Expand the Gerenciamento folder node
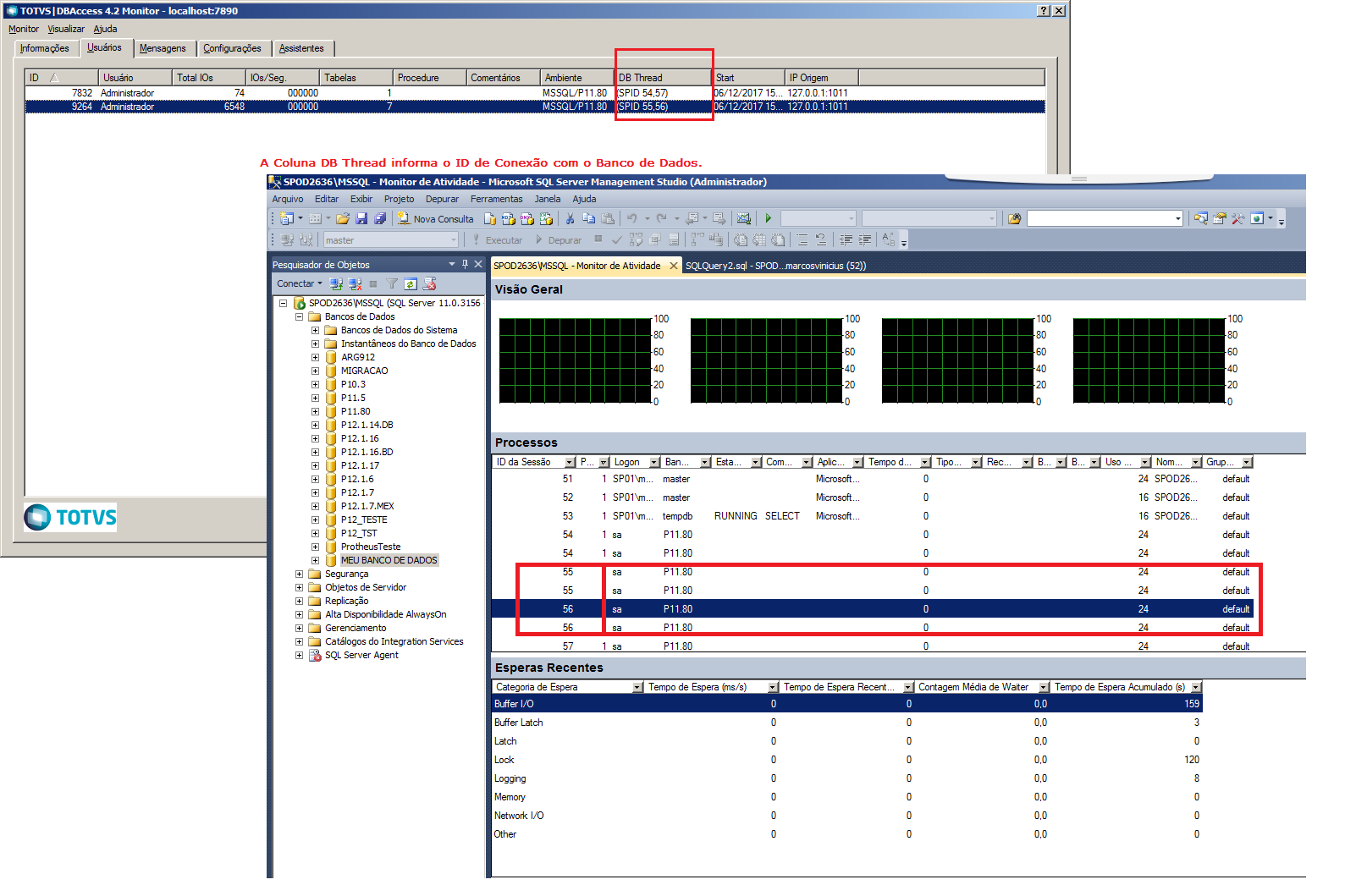 [x=299, y=628]
